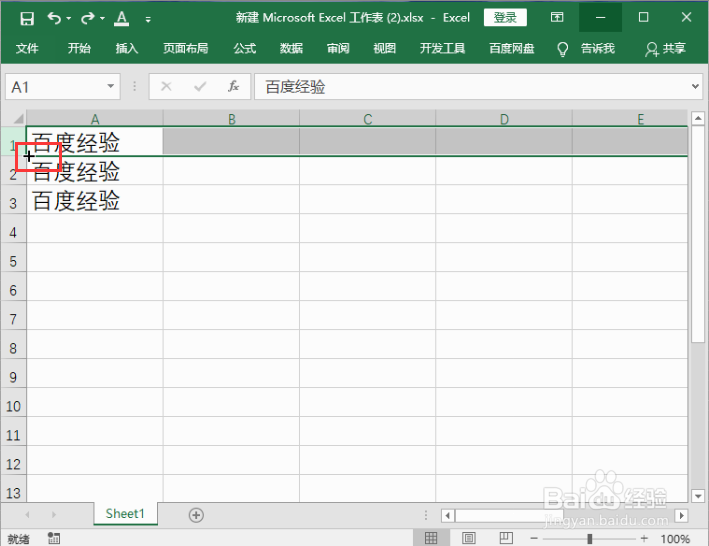The height and width of the screenshot is (546, 709).
Task: Click the 100% zoom level text
Action: (675, 539)
